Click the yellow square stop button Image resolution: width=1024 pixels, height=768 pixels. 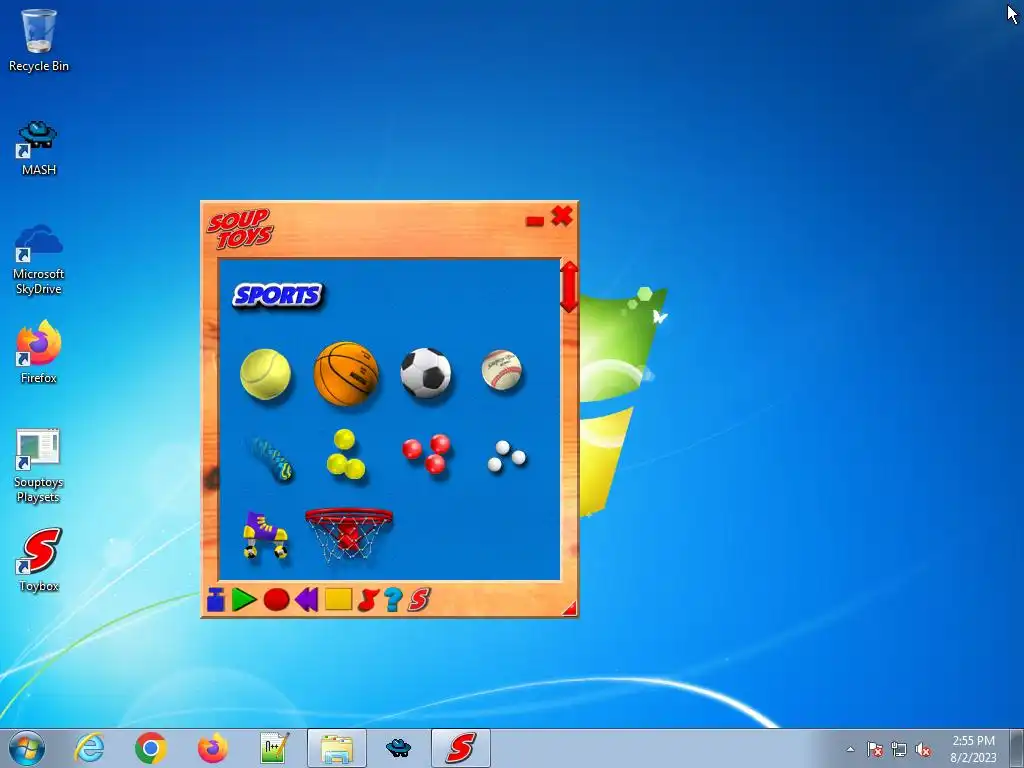338,600
